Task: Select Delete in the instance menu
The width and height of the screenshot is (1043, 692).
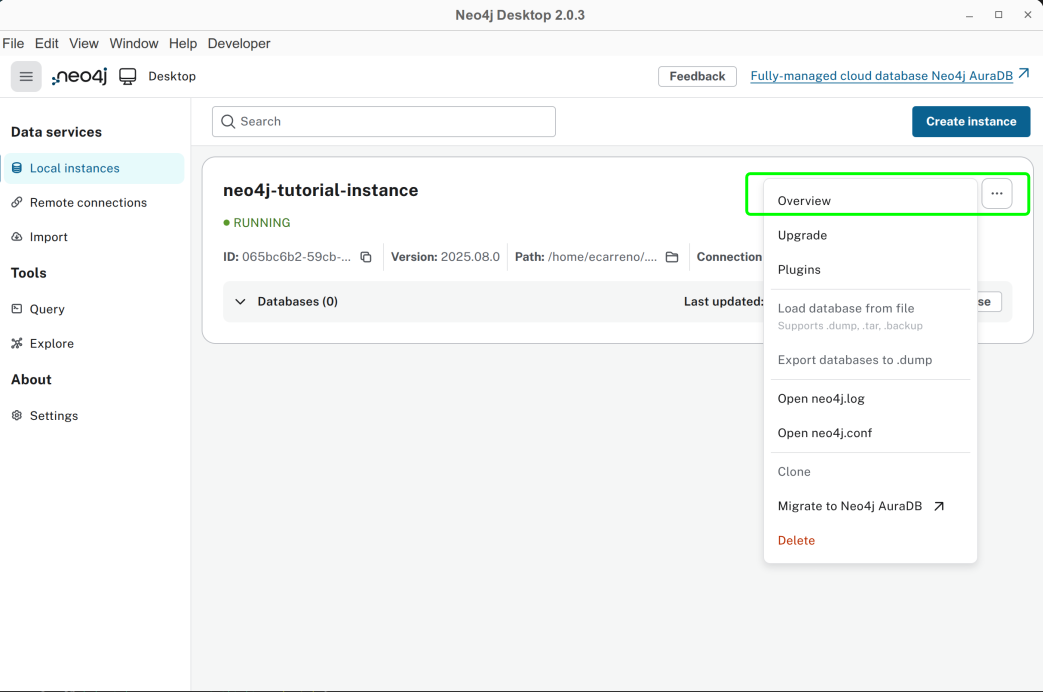Action: tap(796, 540)
